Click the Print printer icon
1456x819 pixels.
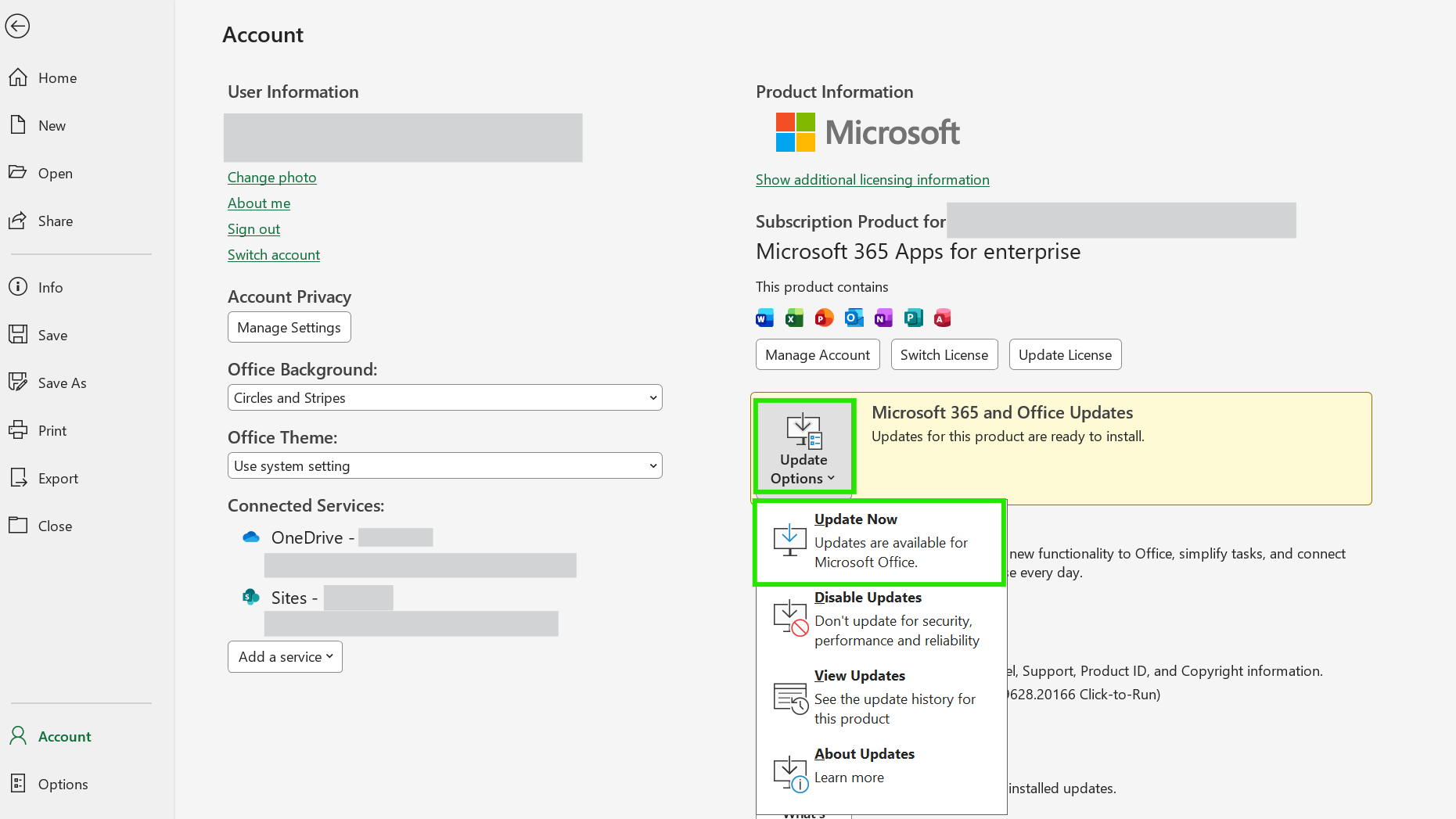coord(18,430)
